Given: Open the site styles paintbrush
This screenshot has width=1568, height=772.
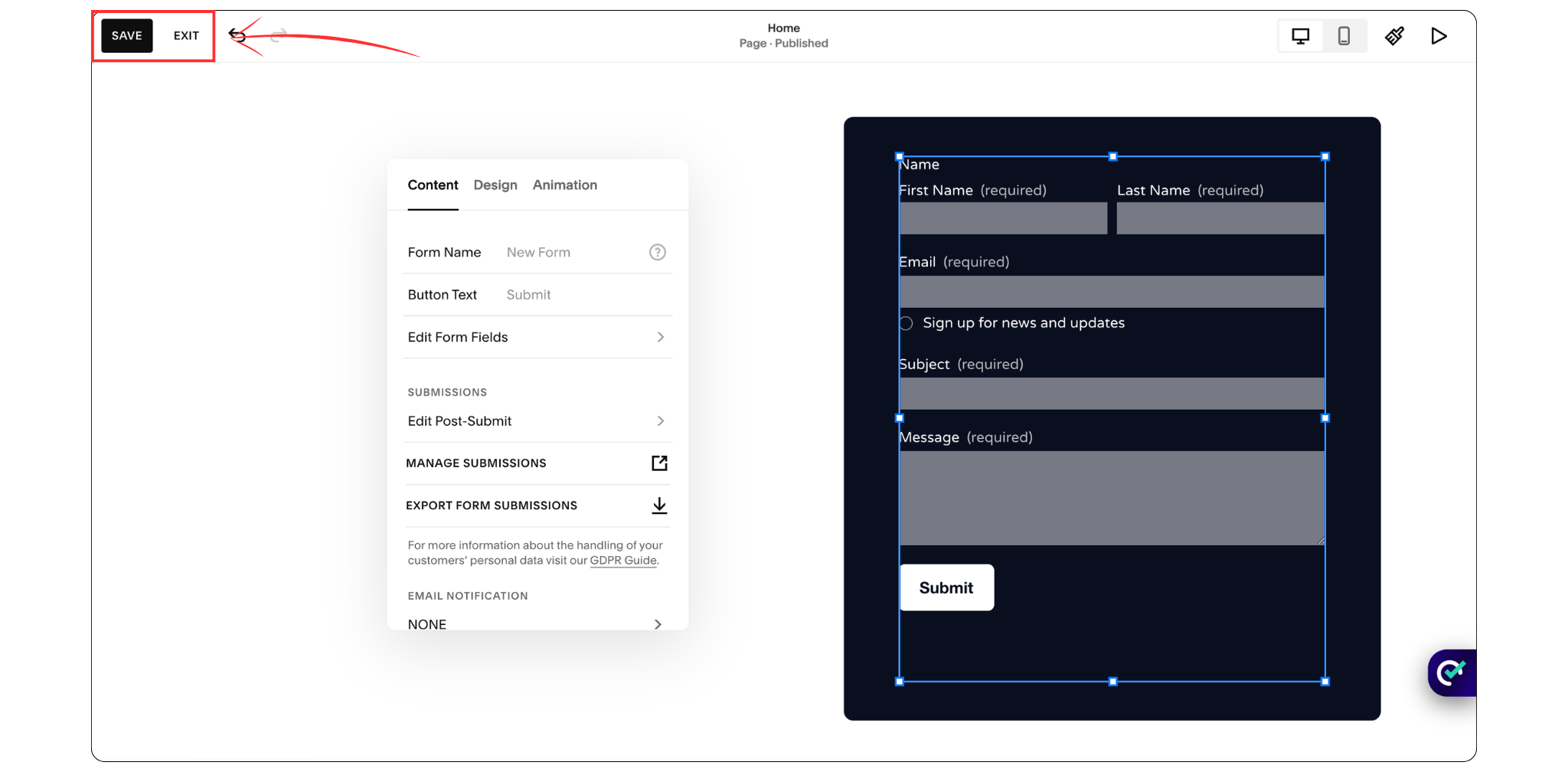Looking at the screenshot, I should click(x=1394, y=36).
